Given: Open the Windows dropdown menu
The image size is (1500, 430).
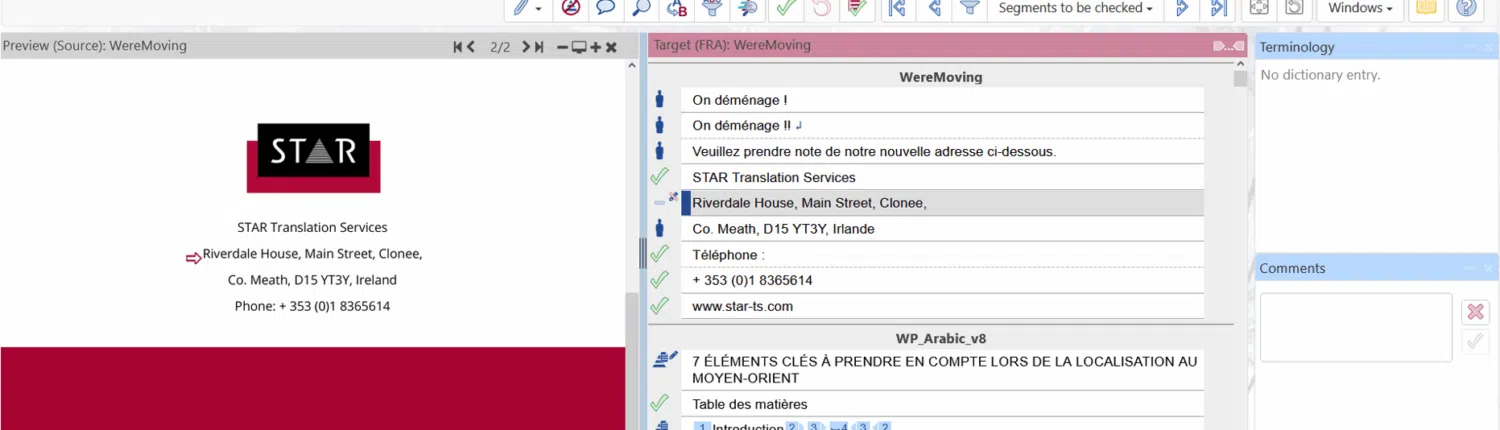Looking at the screenshot, I should tap(1360, 8).
